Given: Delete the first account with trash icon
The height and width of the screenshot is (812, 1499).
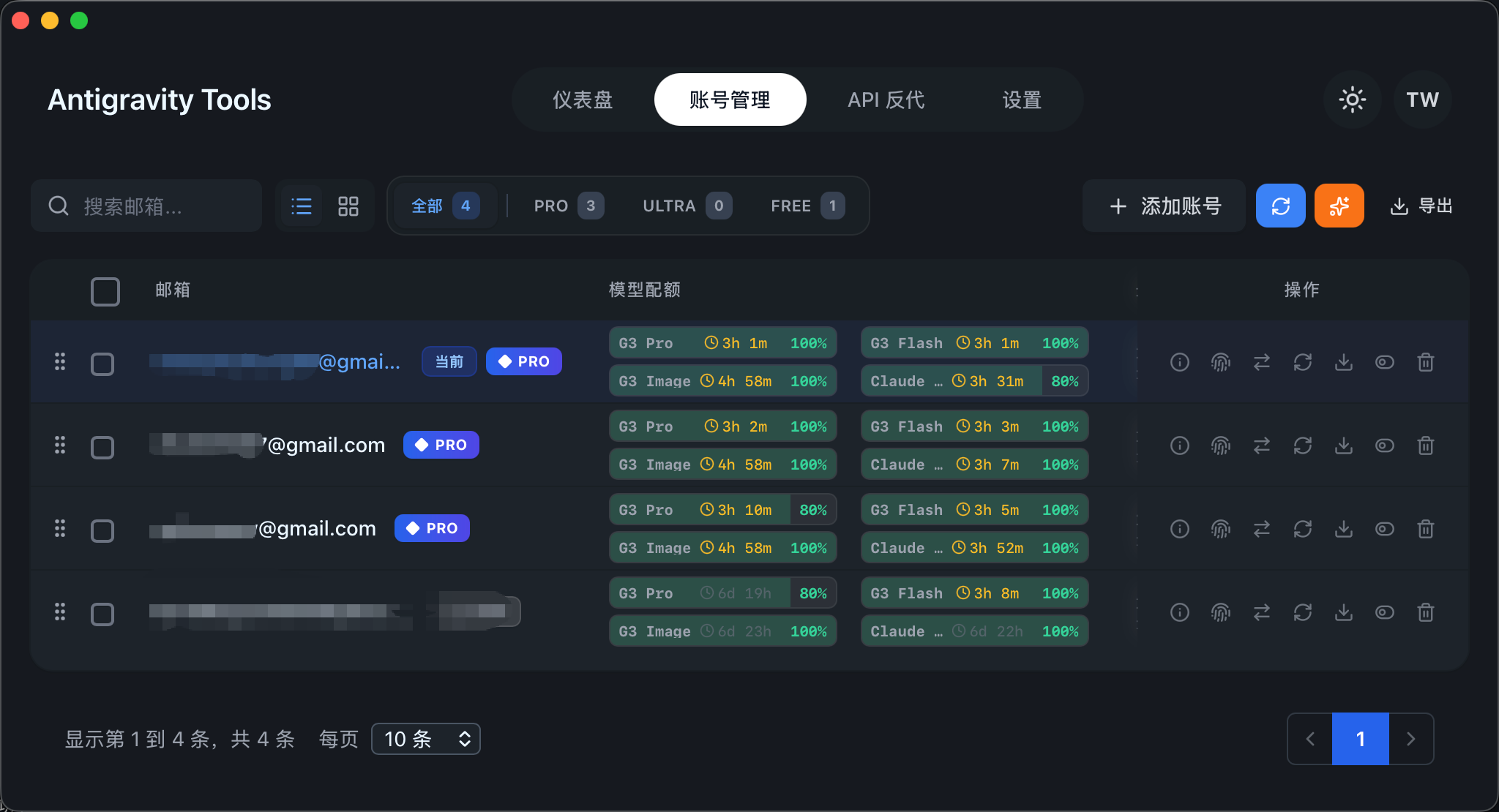Looking at the screenshot, I should (x=1425, y=362).
